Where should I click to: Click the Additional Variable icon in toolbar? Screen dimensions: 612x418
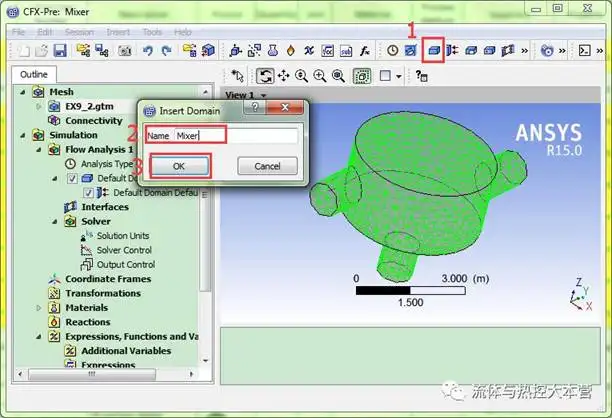coord(309,51)
